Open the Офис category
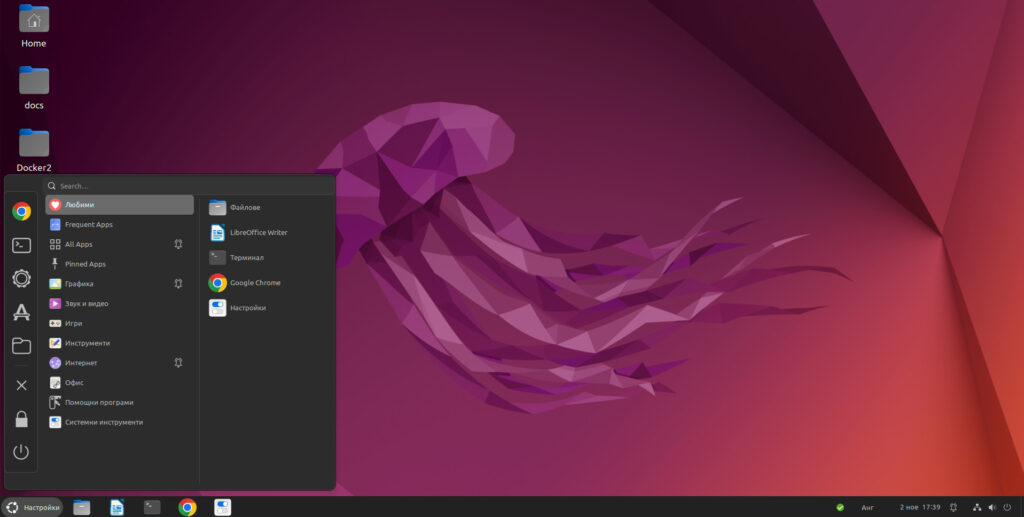1024x517 pixels. click(x=120, y=383)
